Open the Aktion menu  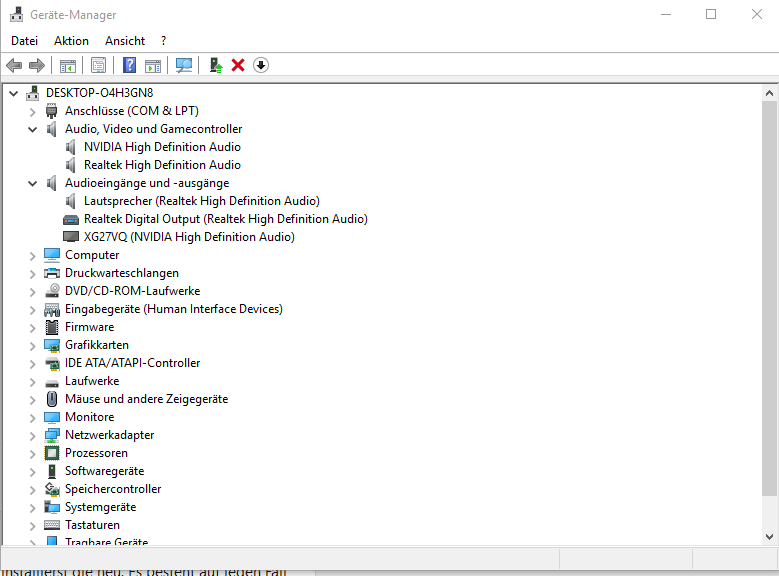tap(72, 41)
